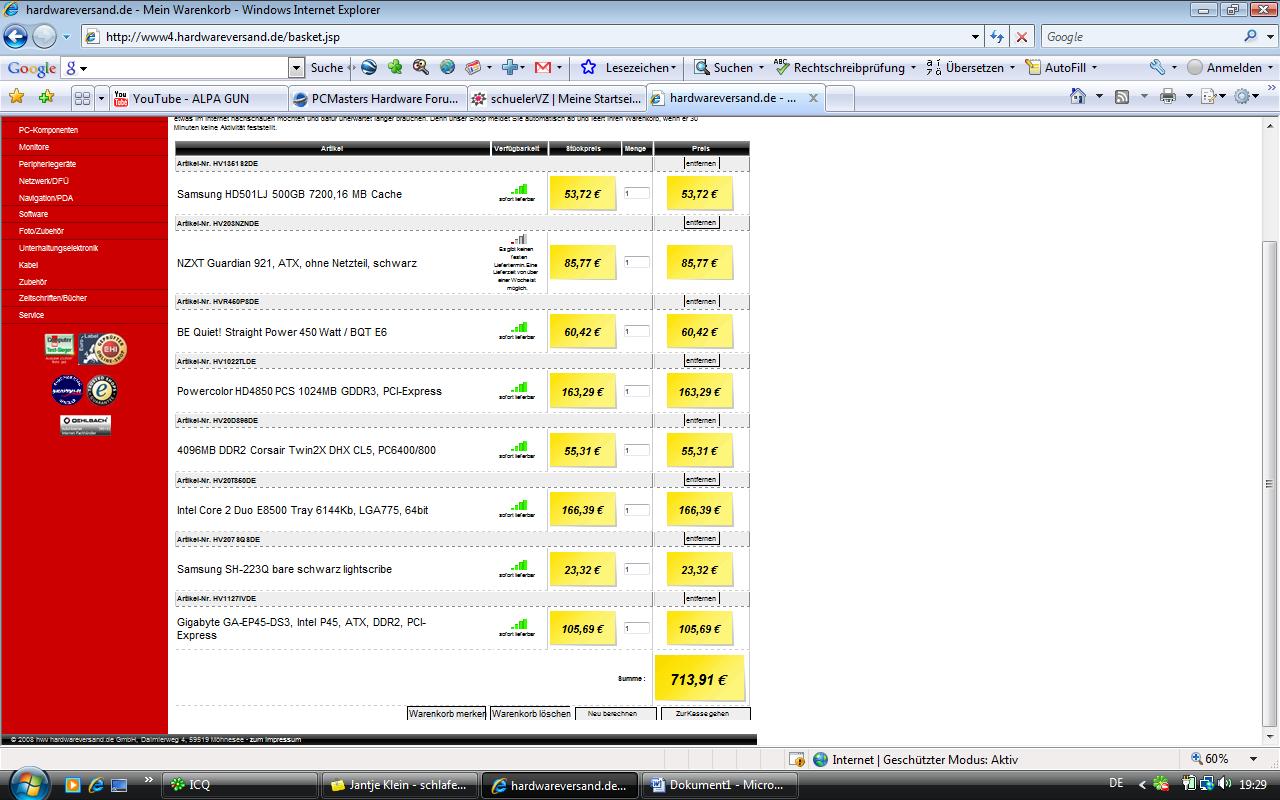1280x800 pixels.
Task: Click the Trusted Shops seal in the sidebar
Action: [x=102, y=390]
